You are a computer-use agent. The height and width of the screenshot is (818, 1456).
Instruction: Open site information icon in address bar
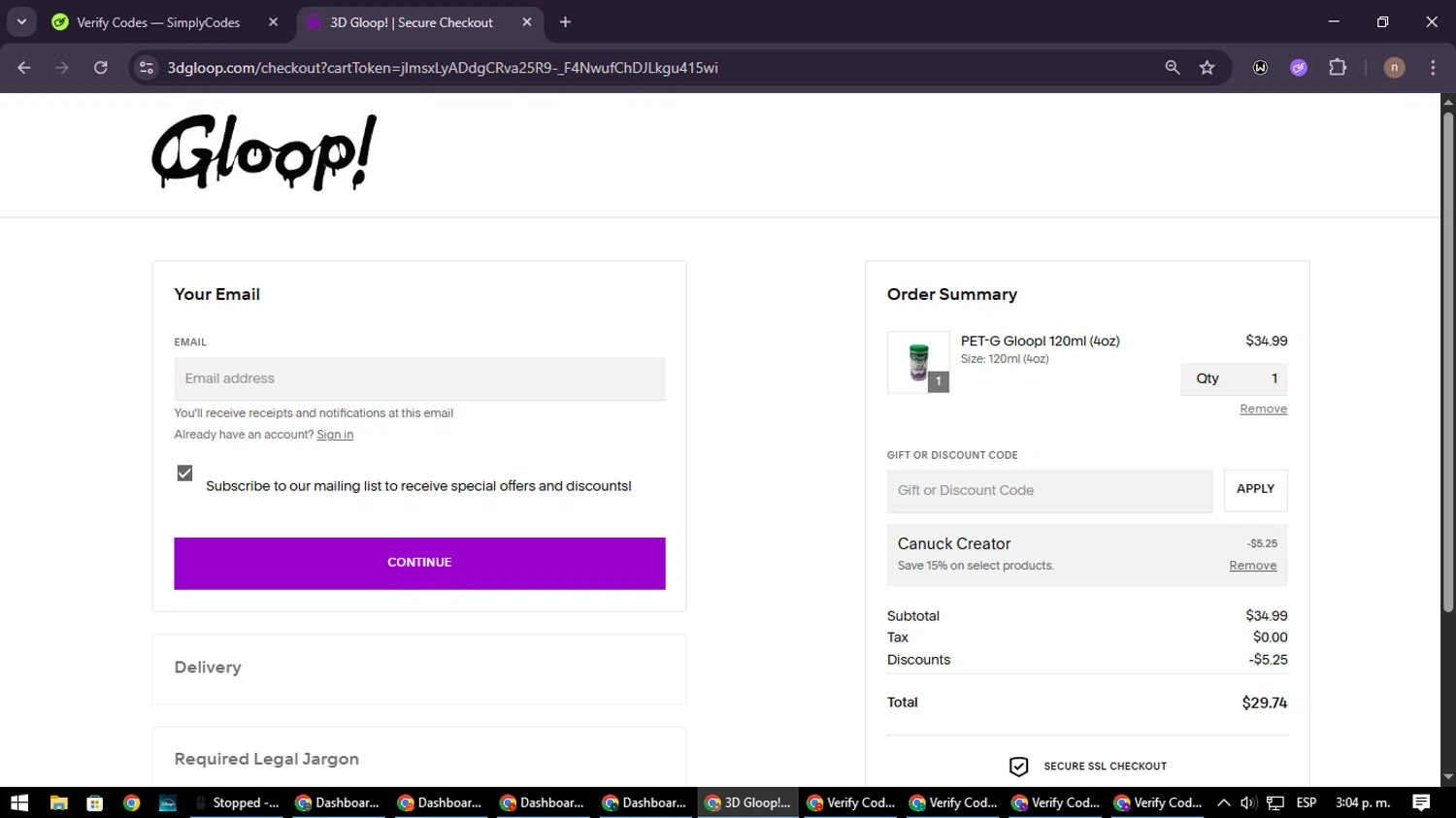point(147,68)
